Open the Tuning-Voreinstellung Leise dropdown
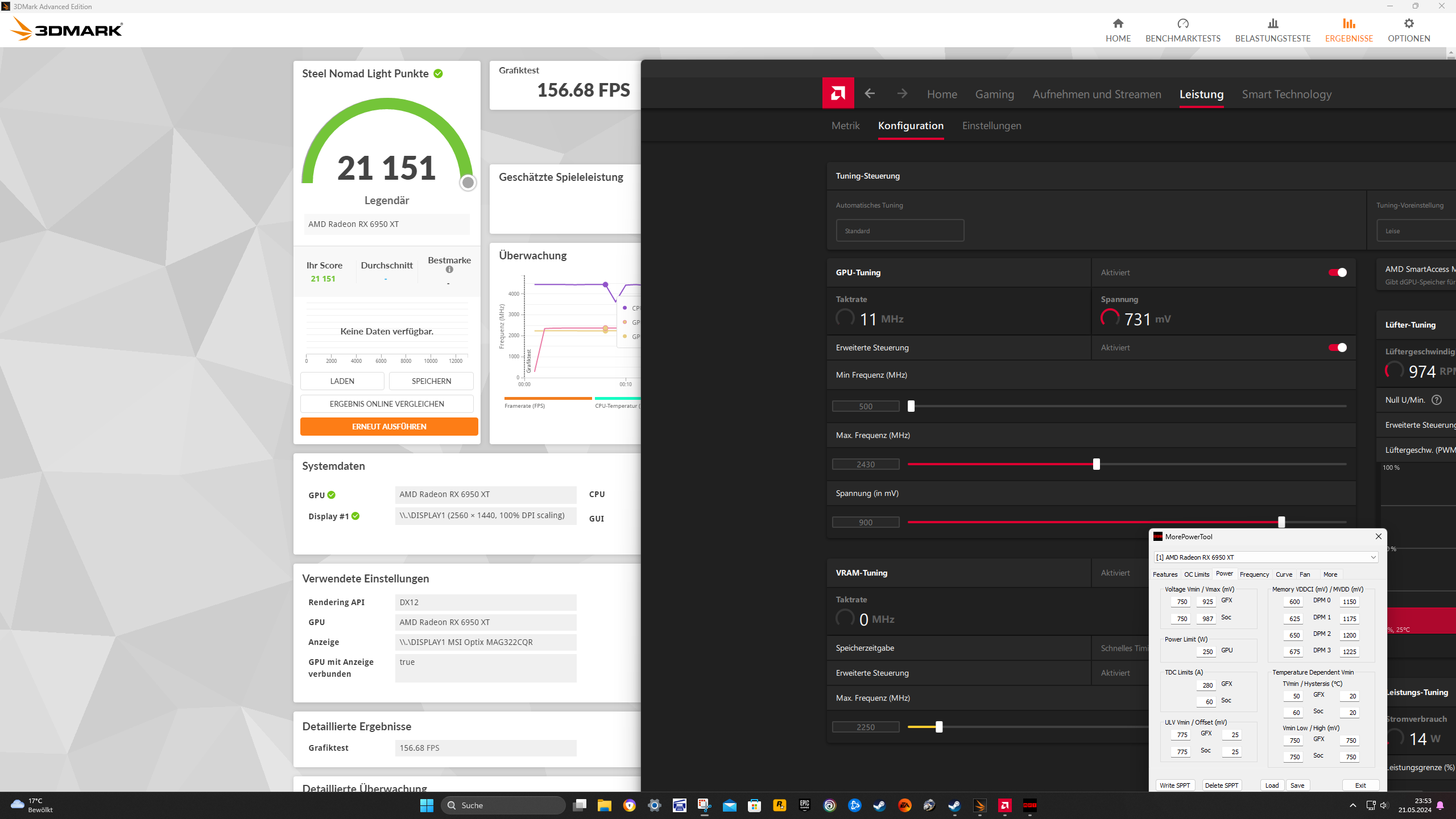1456x819 pixels. (1416, 231)
